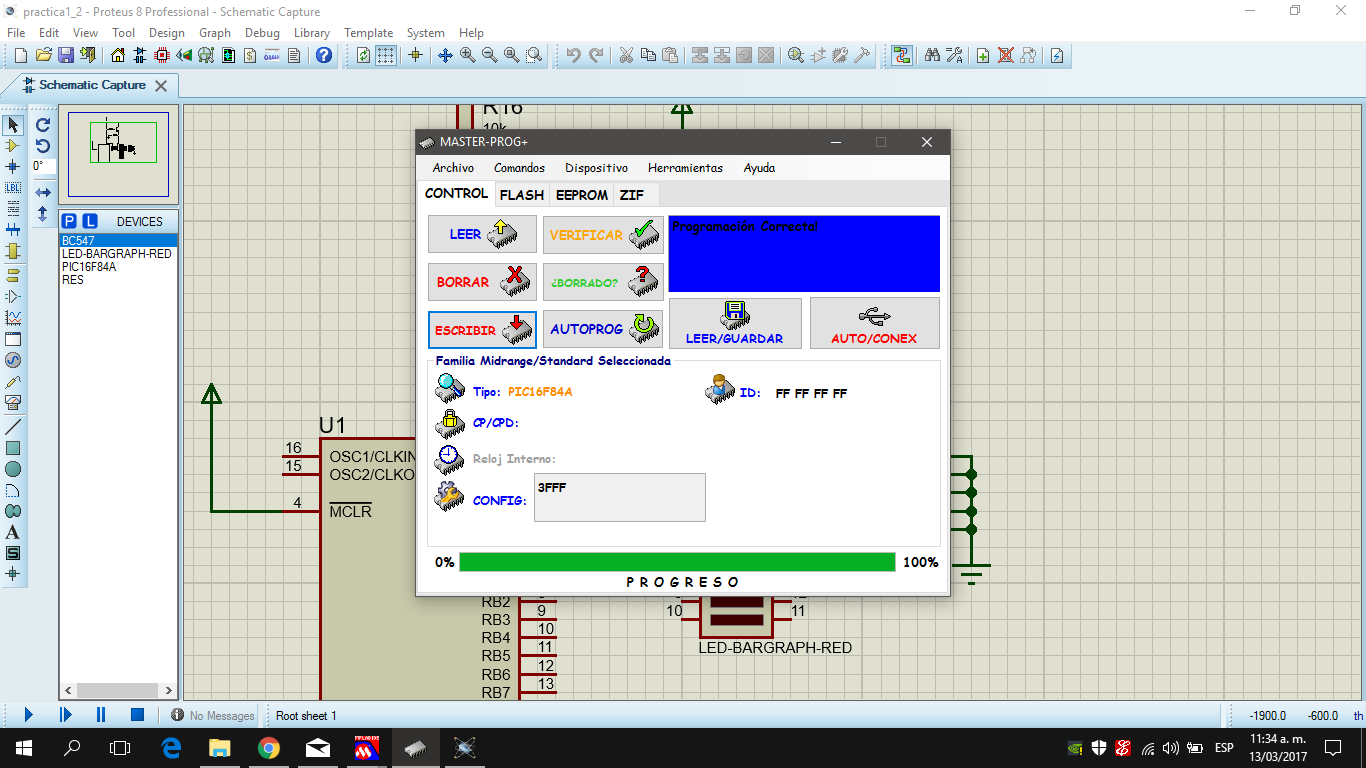Click the Zoom In magnifier icon

[x=468, y=55]
